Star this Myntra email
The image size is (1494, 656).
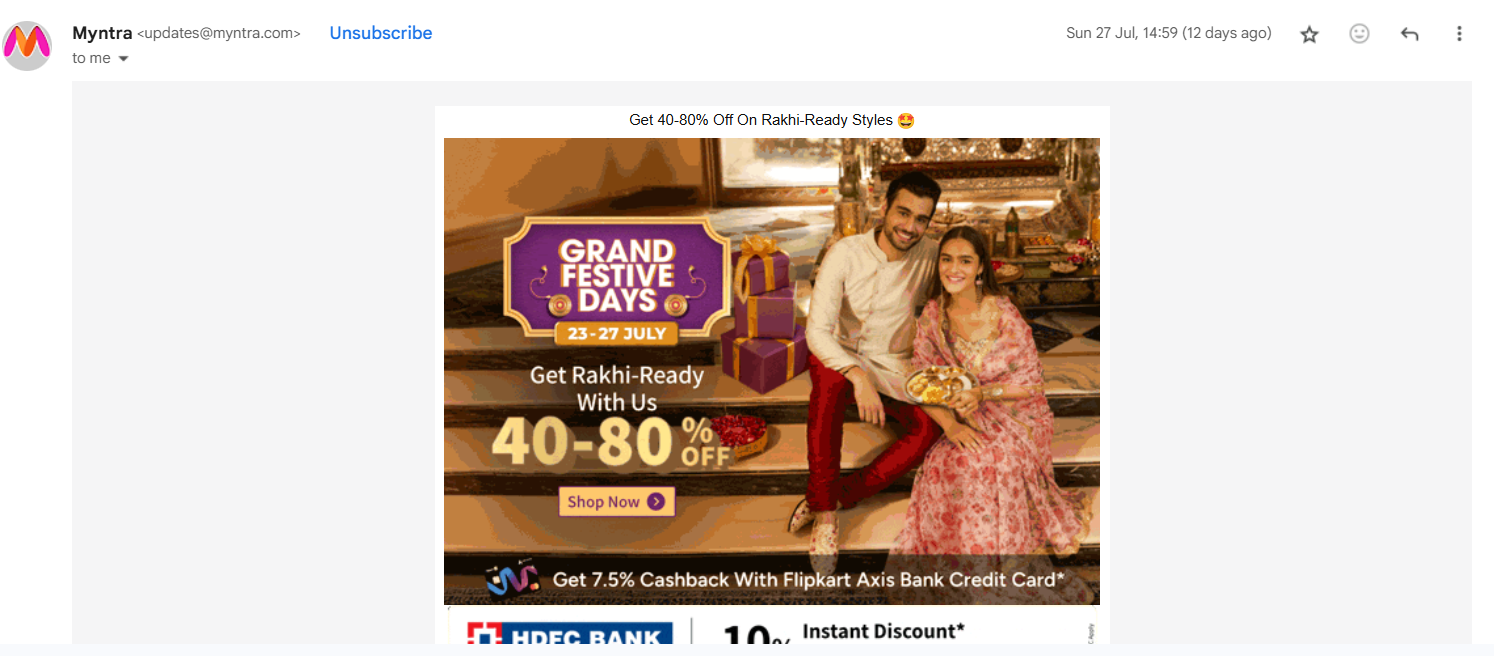[x=1309, y=34]
